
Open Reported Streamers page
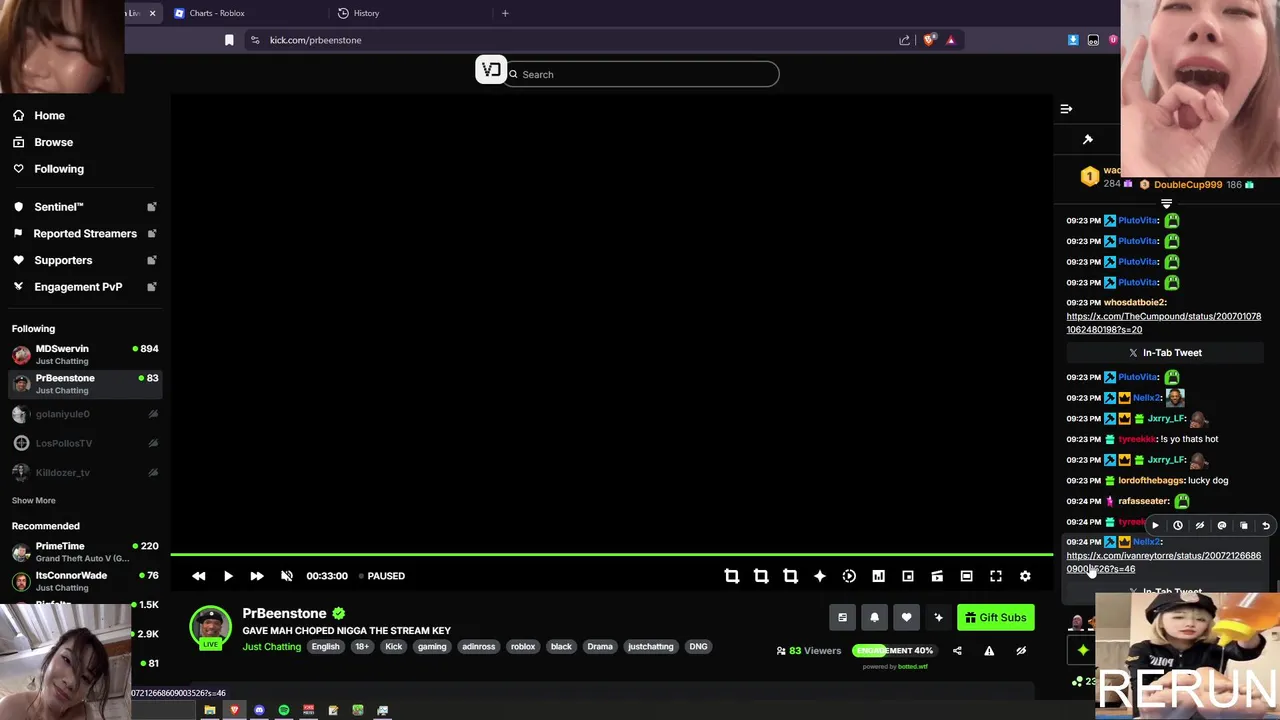(85, 234)
